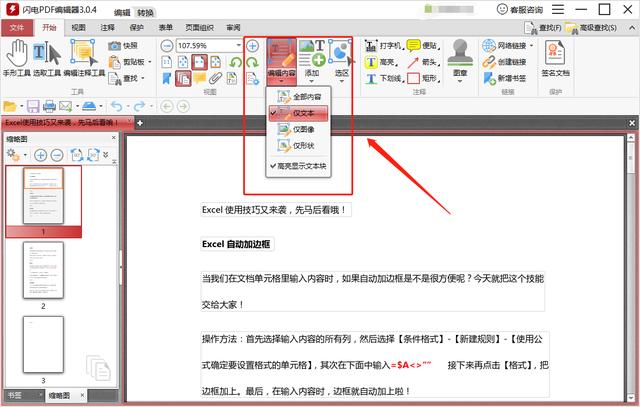Rotate thumbnail pages counterclockwise 90 degrees

(76, 155)
